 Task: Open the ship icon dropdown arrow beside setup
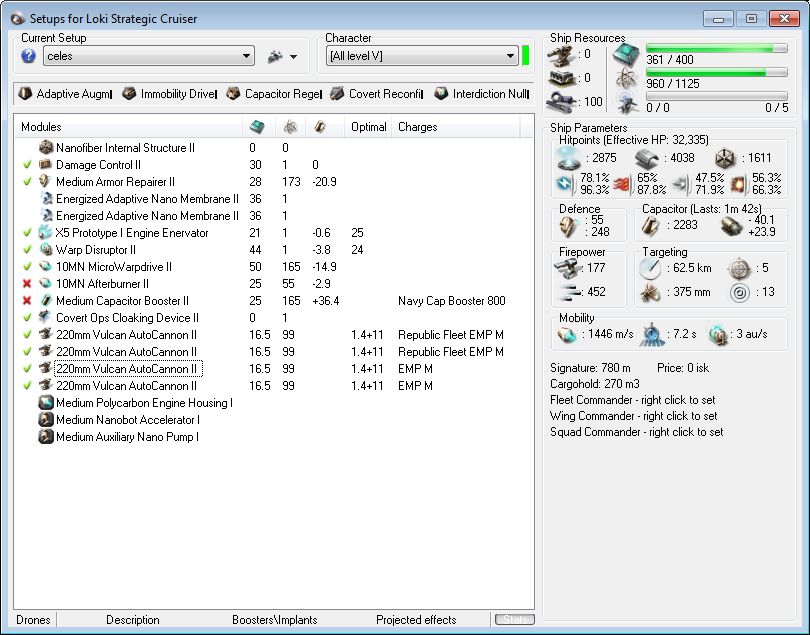tap(293, 58)
